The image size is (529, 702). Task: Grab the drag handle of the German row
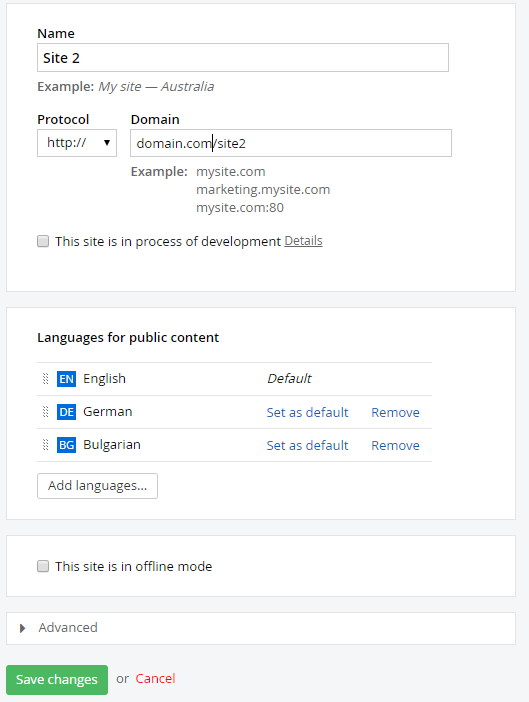coord(45,412)
